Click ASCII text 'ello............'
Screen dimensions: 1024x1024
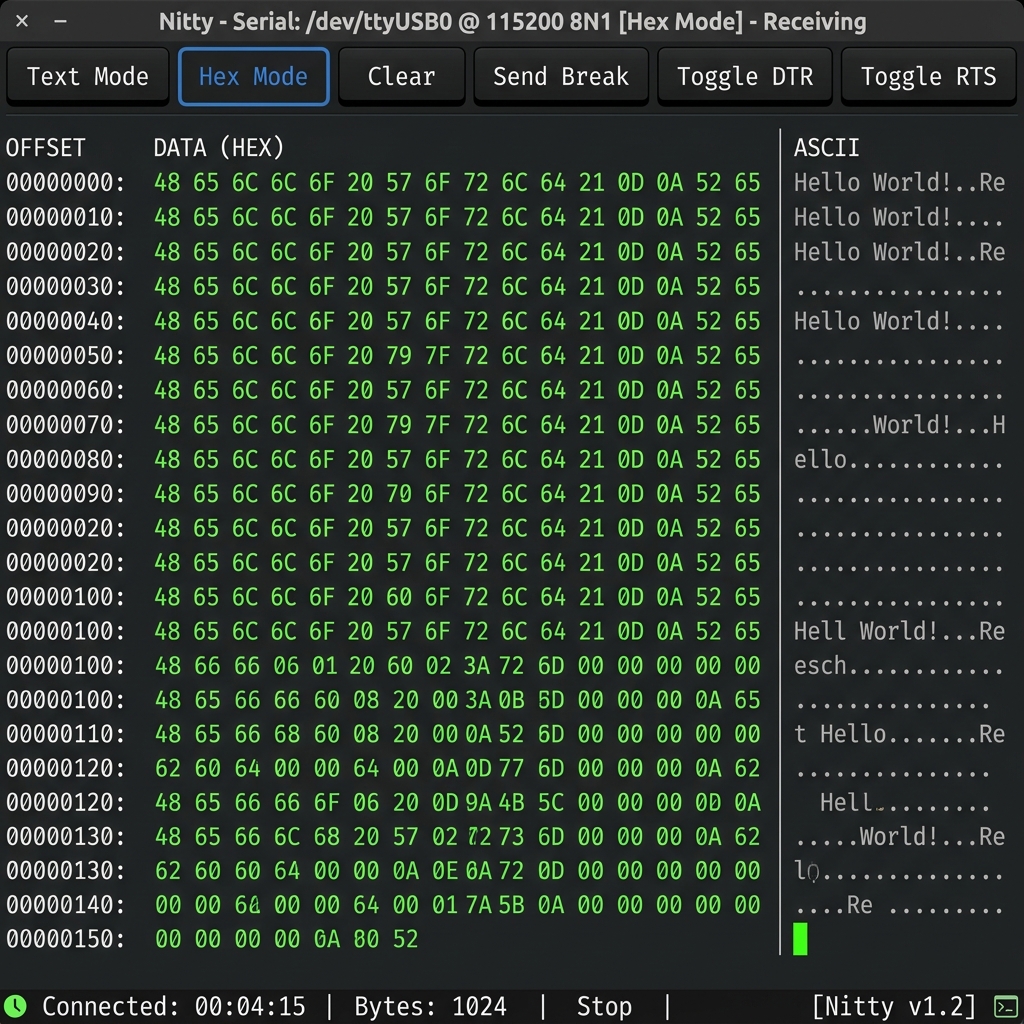(898, 460)
